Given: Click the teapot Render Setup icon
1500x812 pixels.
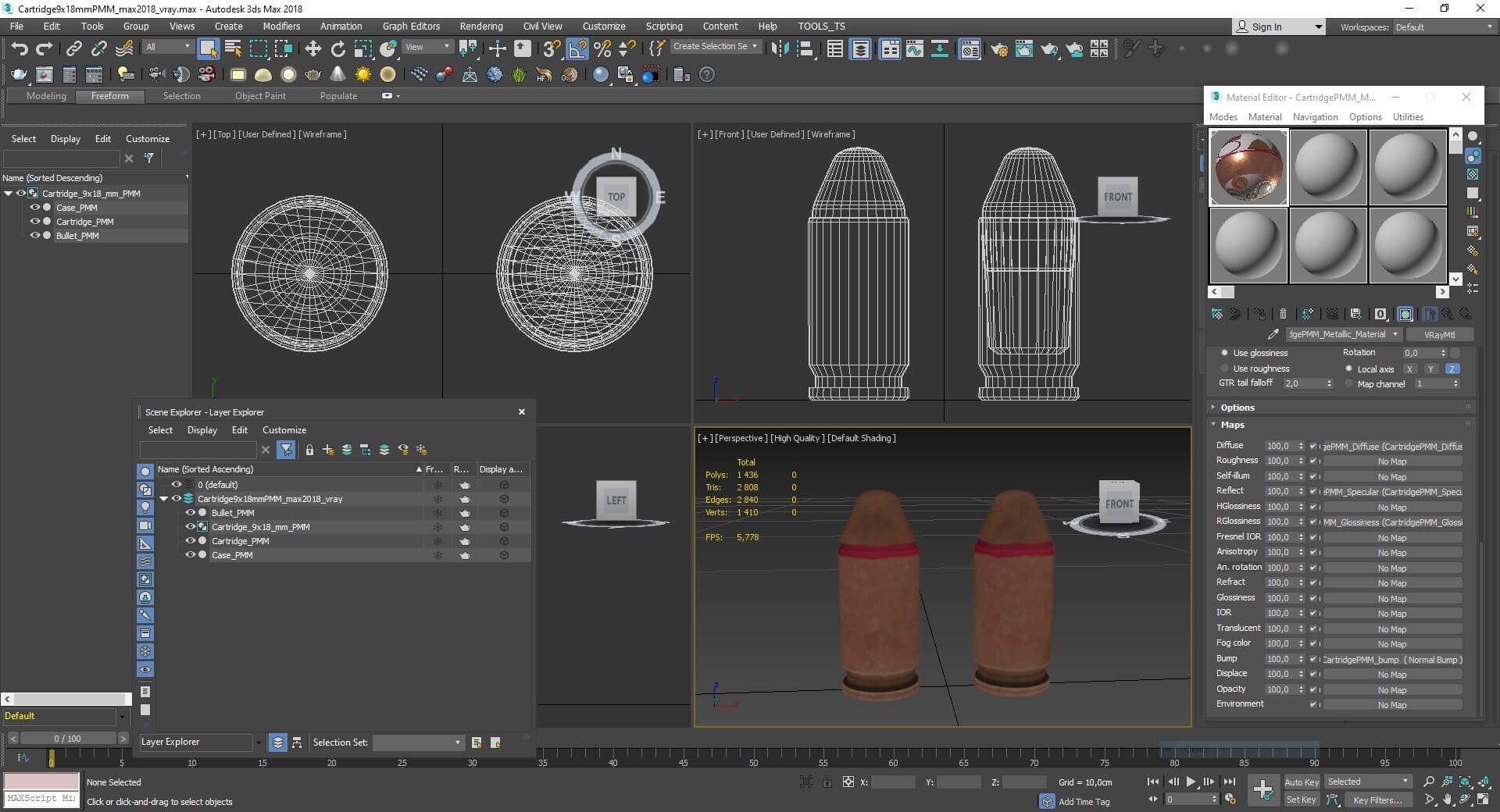Looking at the screenshot, I should point(998,50).
